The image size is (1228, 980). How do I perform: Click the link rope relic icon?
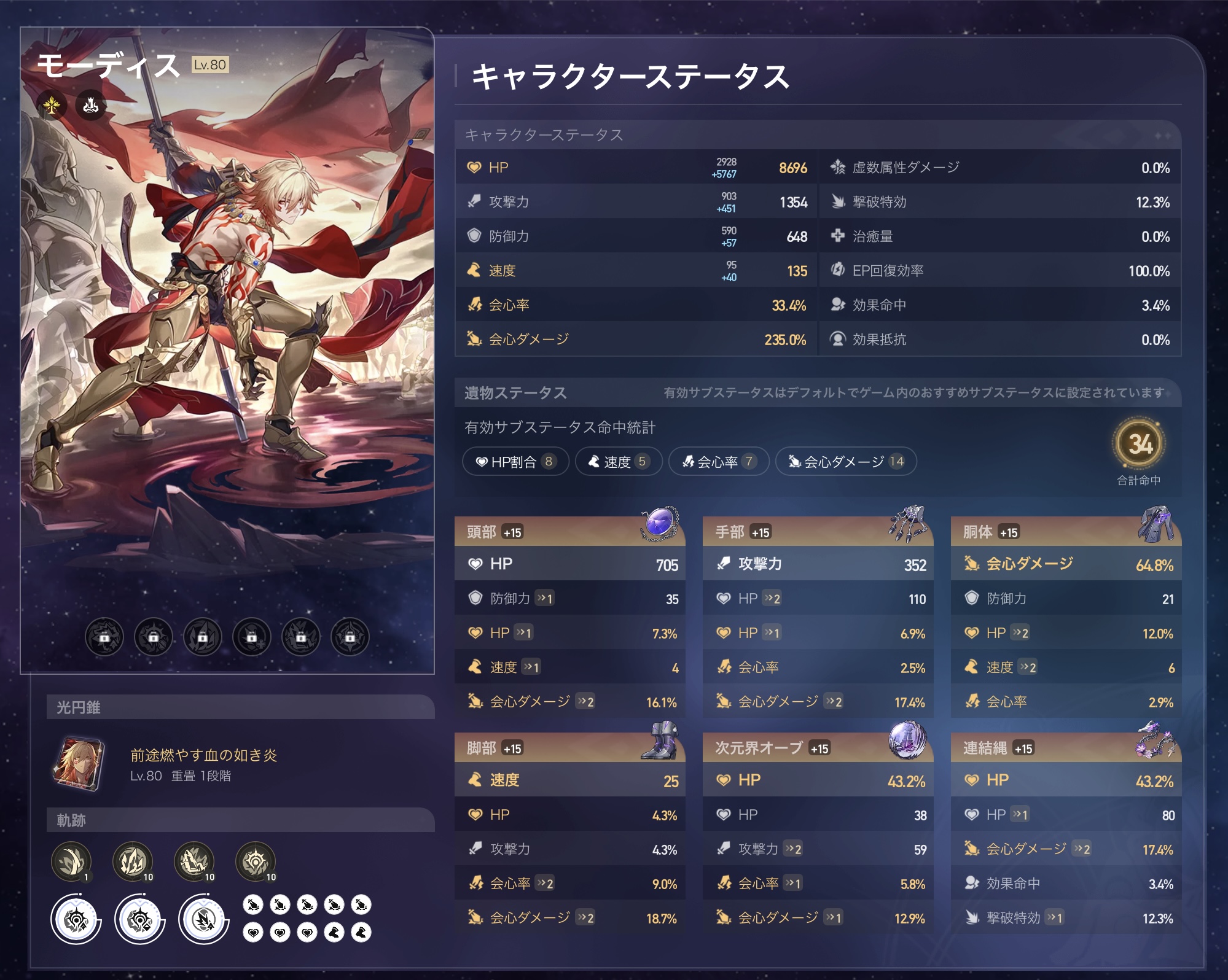click(1156, 740)
